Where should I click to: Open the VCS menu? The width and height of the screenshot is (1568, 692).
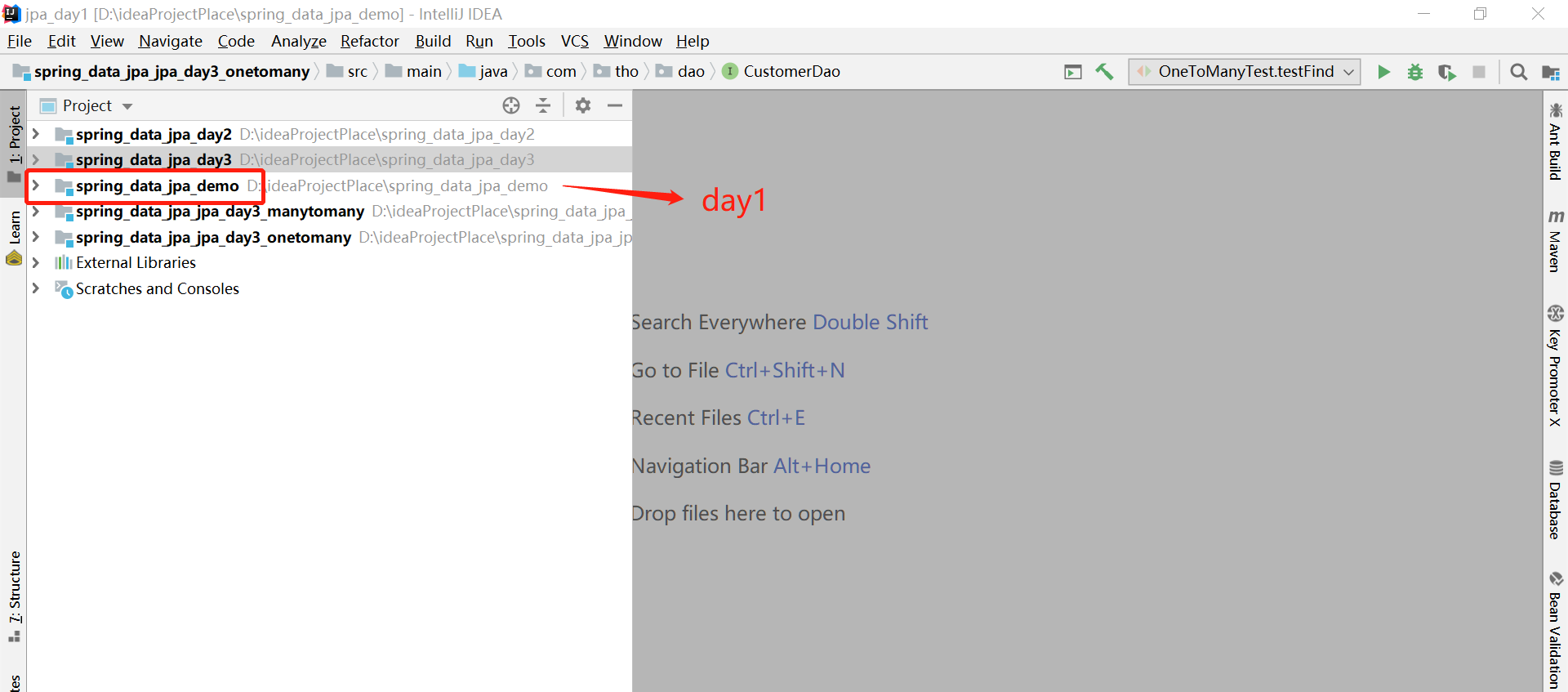pyautogui.click(x=575, y=41)
